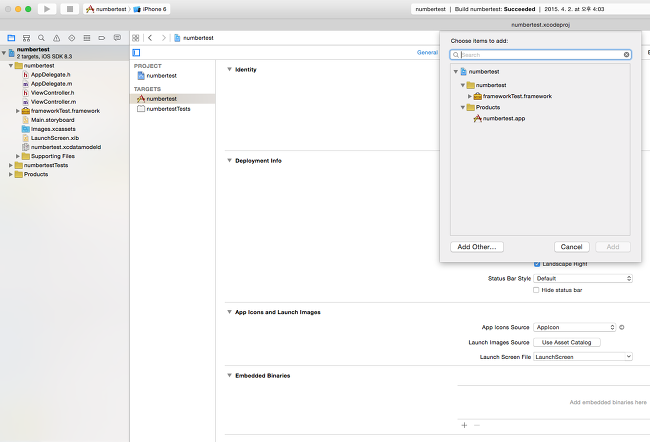Select numbertest project root in navigator
650x442 pixels.
(65, 53)
